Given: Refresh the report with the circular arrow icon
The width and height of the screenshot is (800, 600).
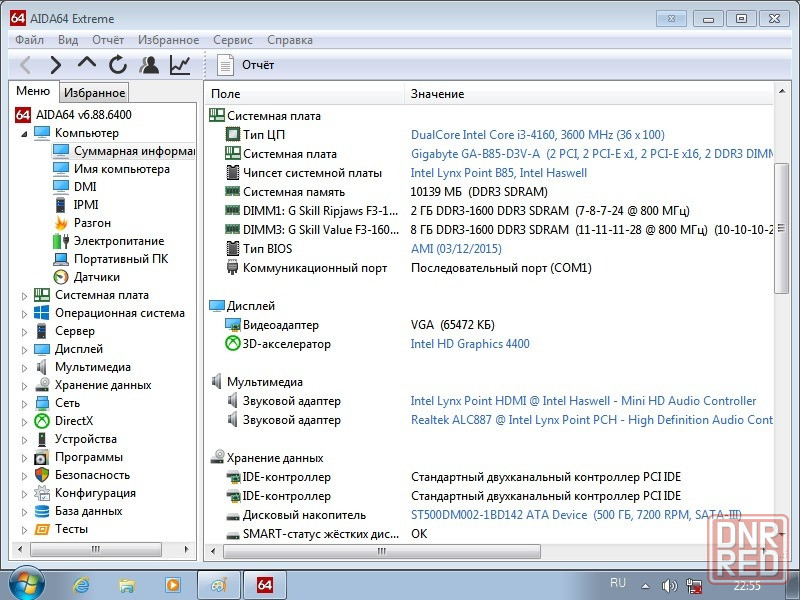Looking at the screenshot, I should tap(118, 65).
